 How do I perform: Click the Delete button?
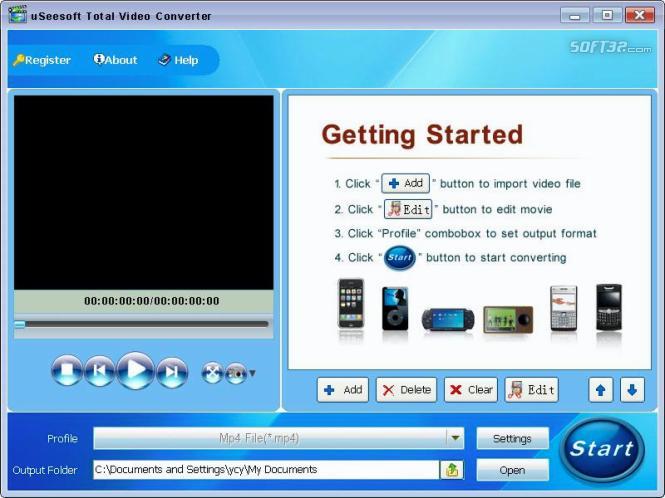coord(406,390)
